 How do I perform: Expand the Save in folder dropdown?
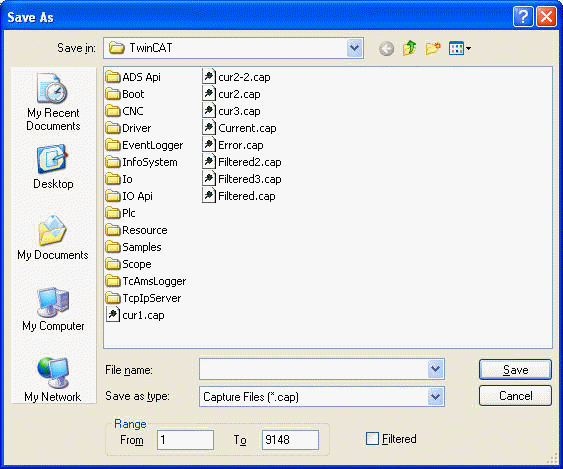click(354, 48)
